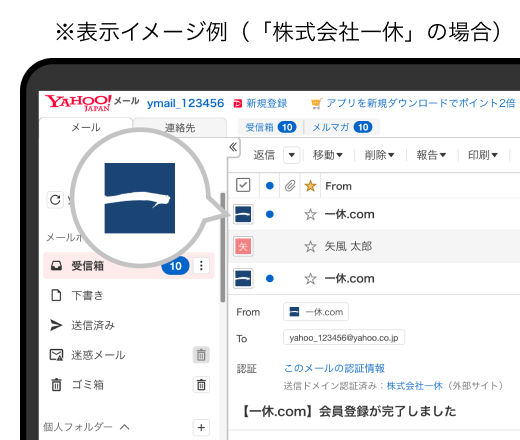
Task: Open the 受信箱 10 tab
Action: 271,127
